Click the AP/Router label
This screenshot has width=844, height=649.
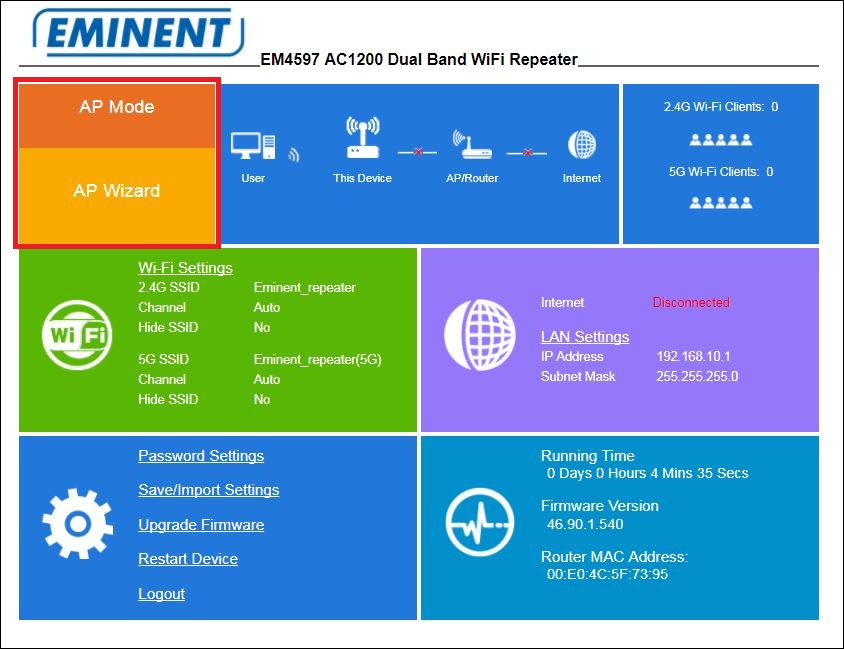point(472,178)
